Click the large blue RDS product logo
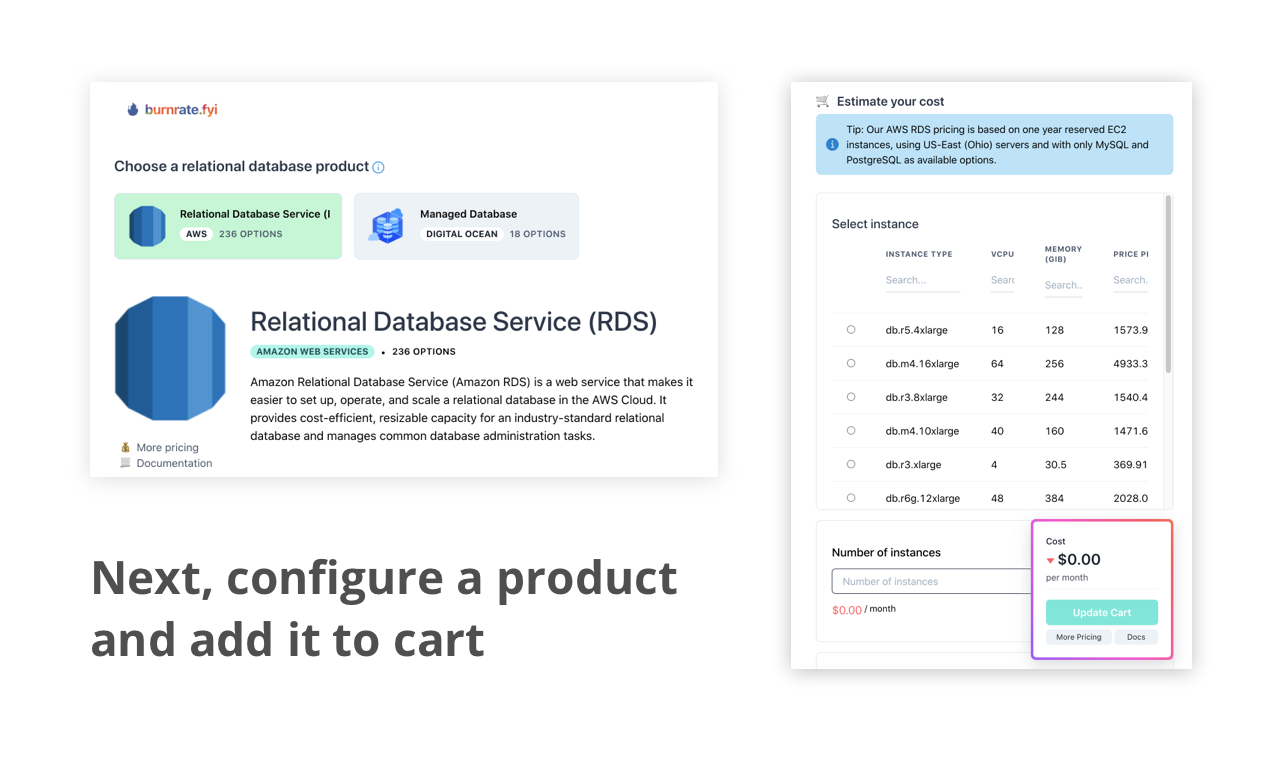The height and width of the screenshot is (760, 1270). pyautogui.click(x=170, y=358)
